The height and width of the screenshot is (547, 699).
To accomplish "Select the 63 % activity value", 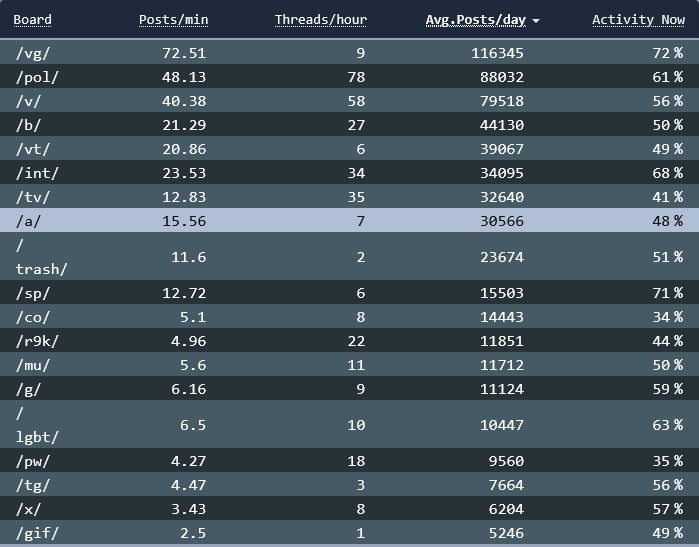I will (668, 425).
